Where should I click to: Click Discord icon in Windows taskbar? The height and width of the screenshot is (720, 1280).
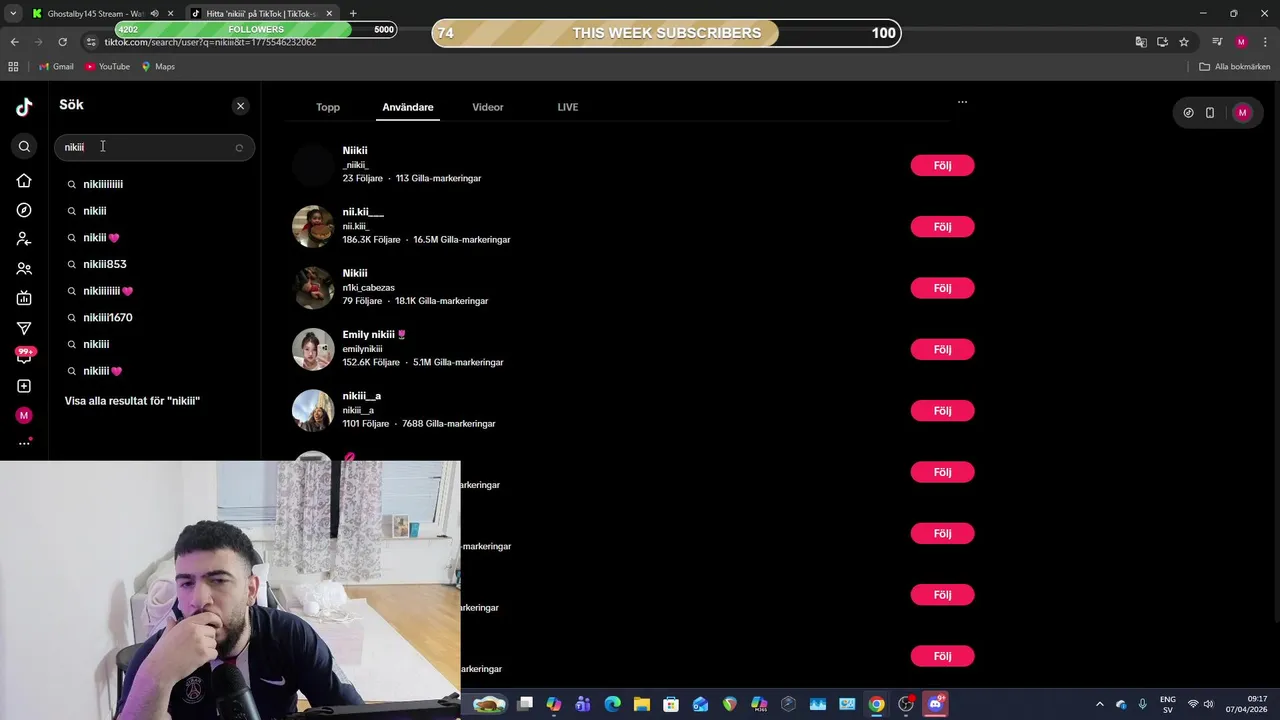935,704
